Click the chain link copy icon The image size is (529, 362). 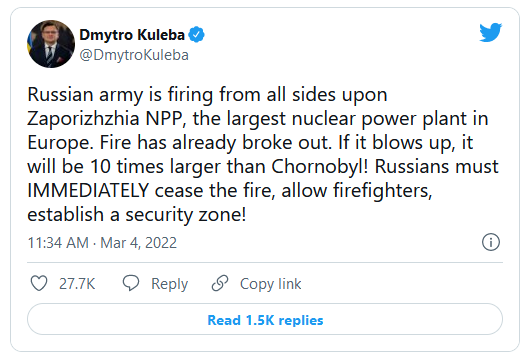[220, 283]
